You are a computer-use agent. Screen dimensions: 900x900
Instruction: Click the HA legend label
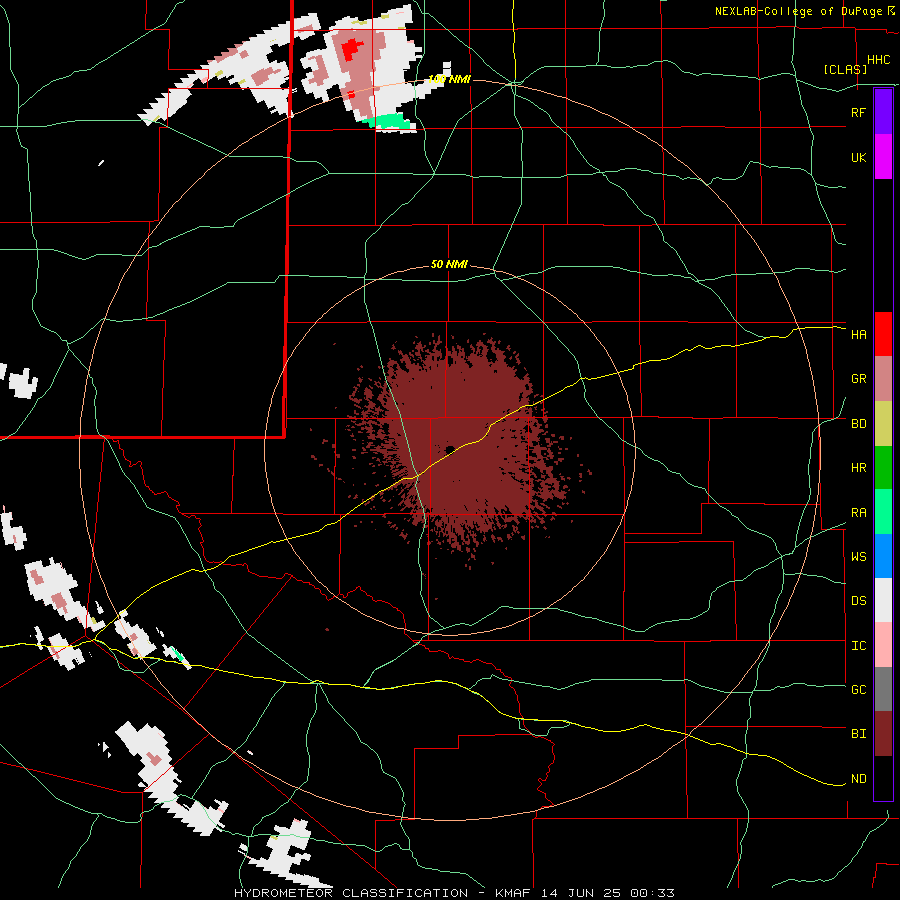858,334
